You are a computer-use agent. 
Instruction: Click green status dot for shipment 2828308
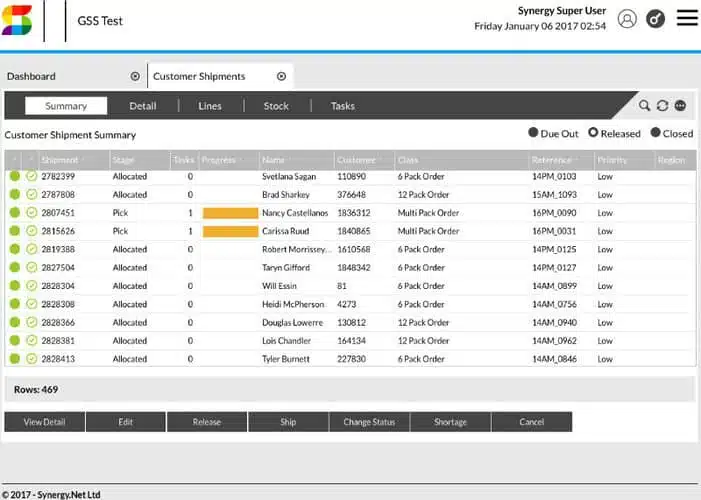(15, 304)
